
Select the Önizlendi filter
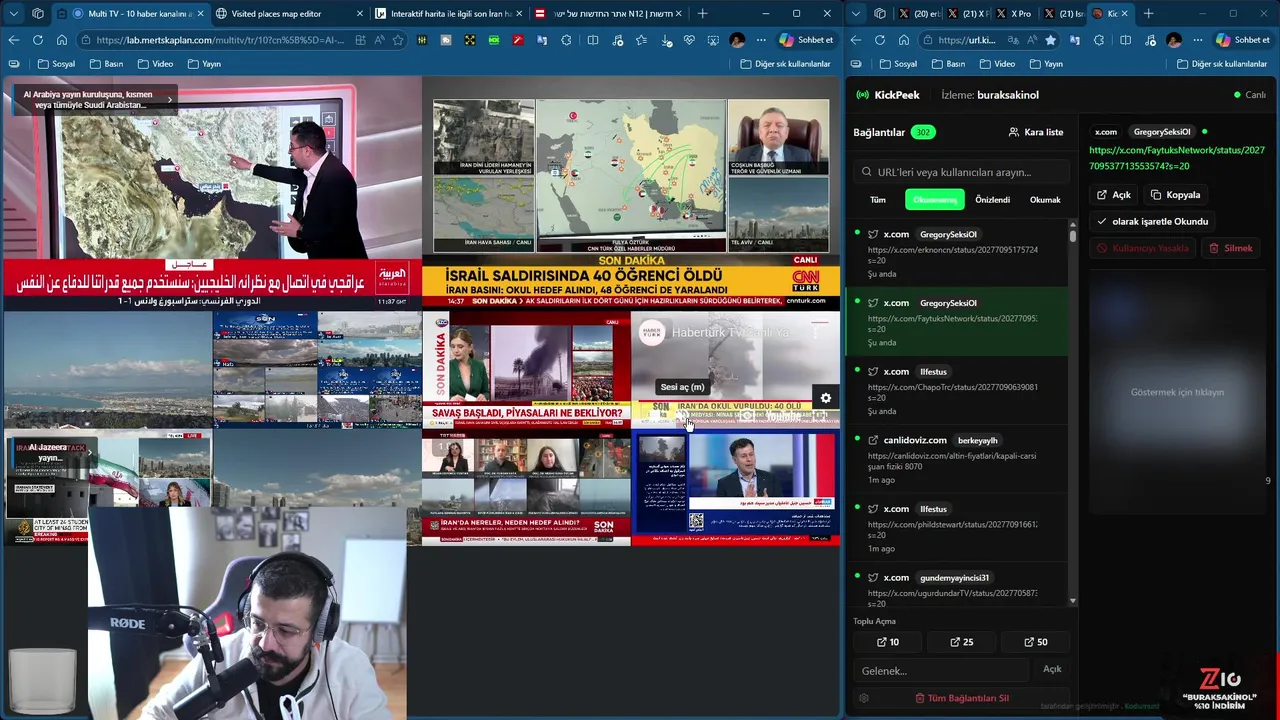(993, 200)
